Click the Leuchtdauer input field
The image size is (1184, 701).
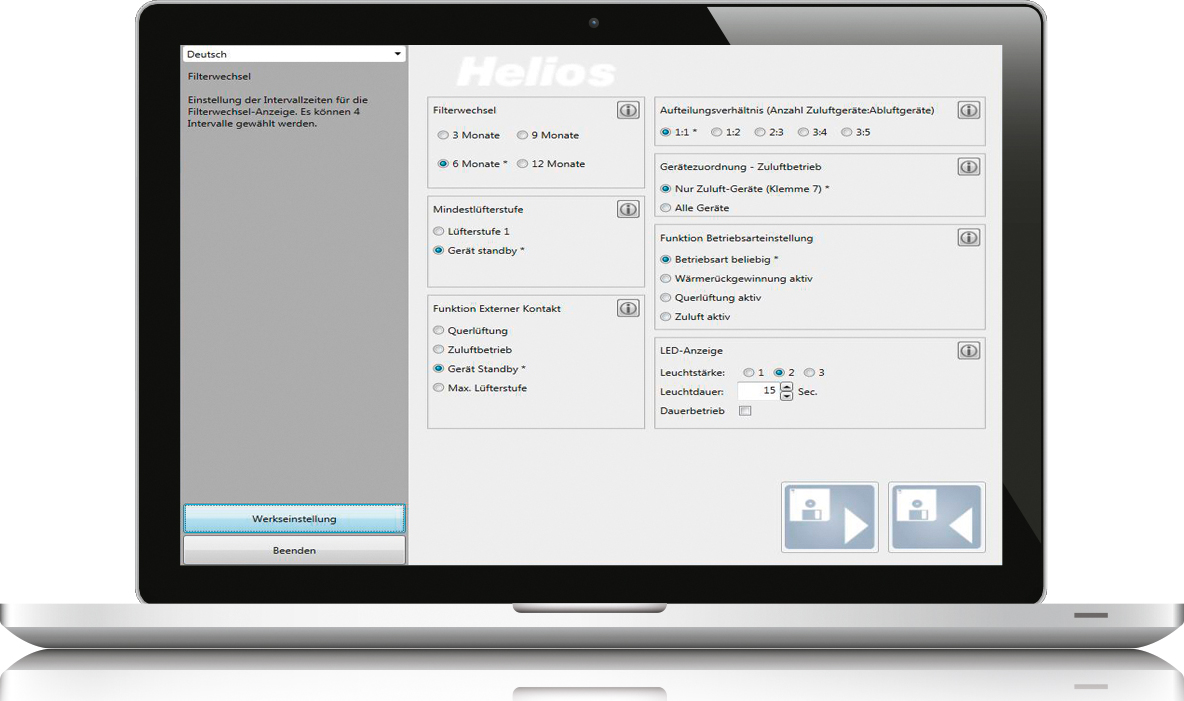click(x=758, y=391)
